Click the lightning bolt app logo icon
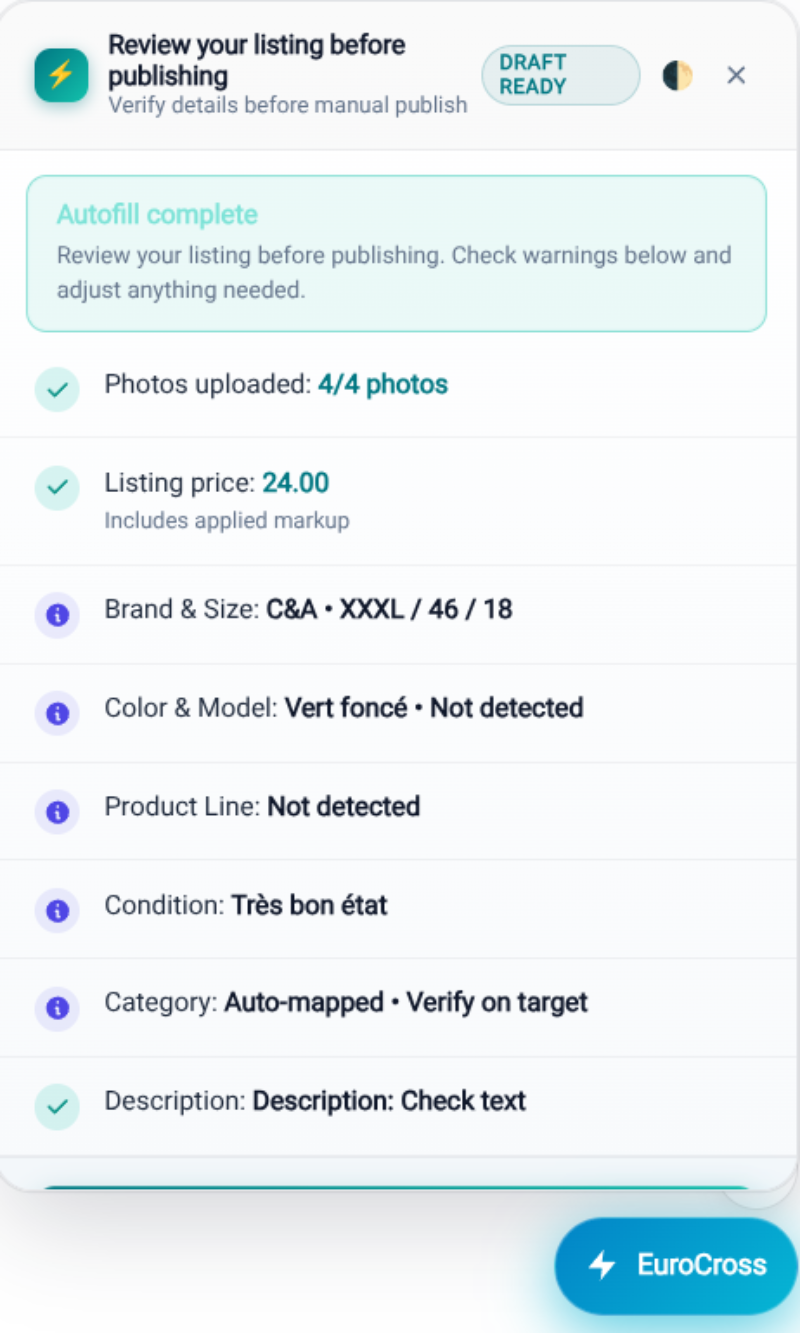The width and height of the screenshot is (800, 1333). [61, 75]
